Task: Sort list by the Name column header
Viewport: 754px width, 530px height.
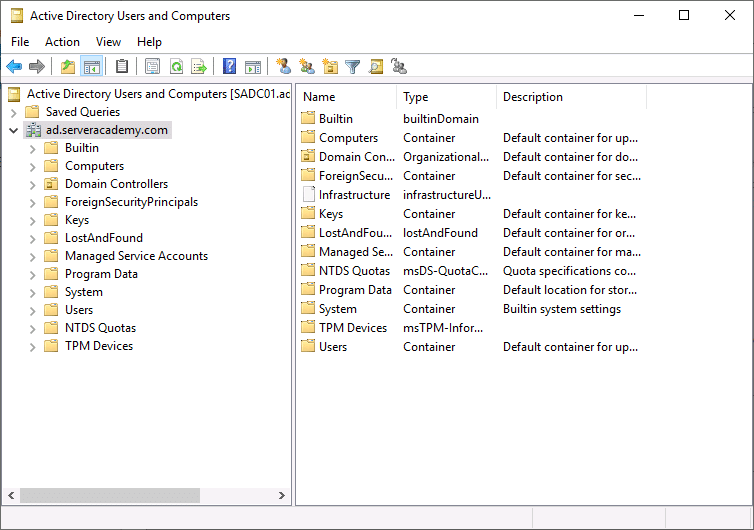Action: 347,97
